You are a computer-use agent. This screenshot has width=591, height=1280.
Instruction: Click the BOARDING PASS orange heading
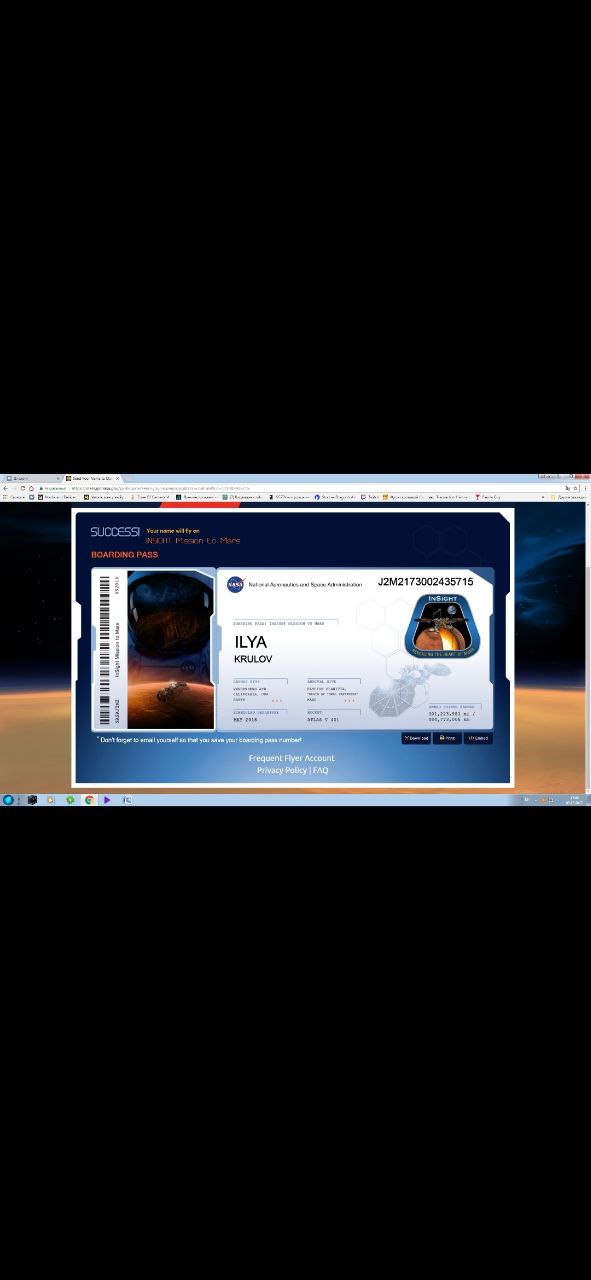coord(124,554)
